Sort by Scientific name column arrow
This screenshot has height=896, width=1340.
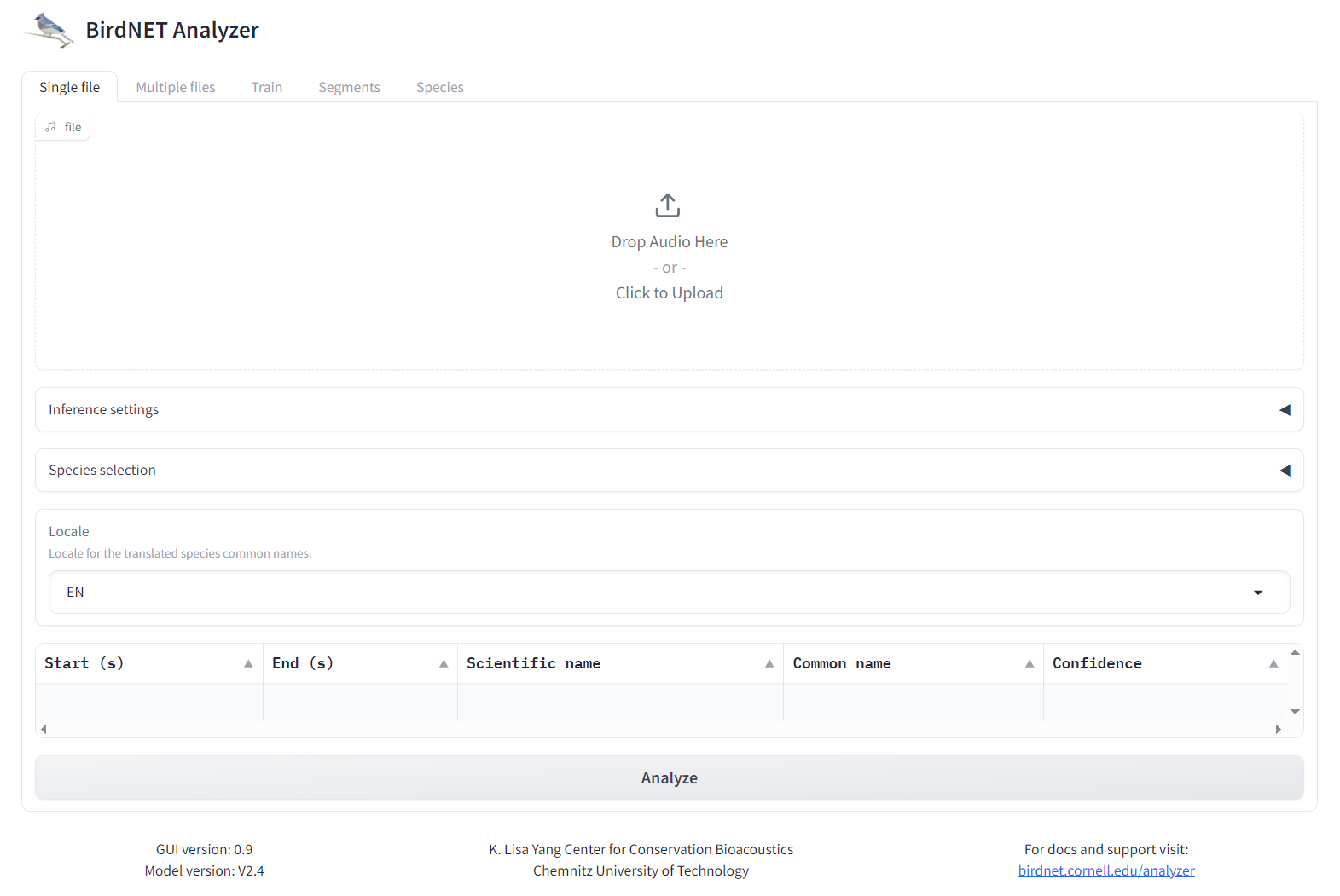click(x=769, y=663)
